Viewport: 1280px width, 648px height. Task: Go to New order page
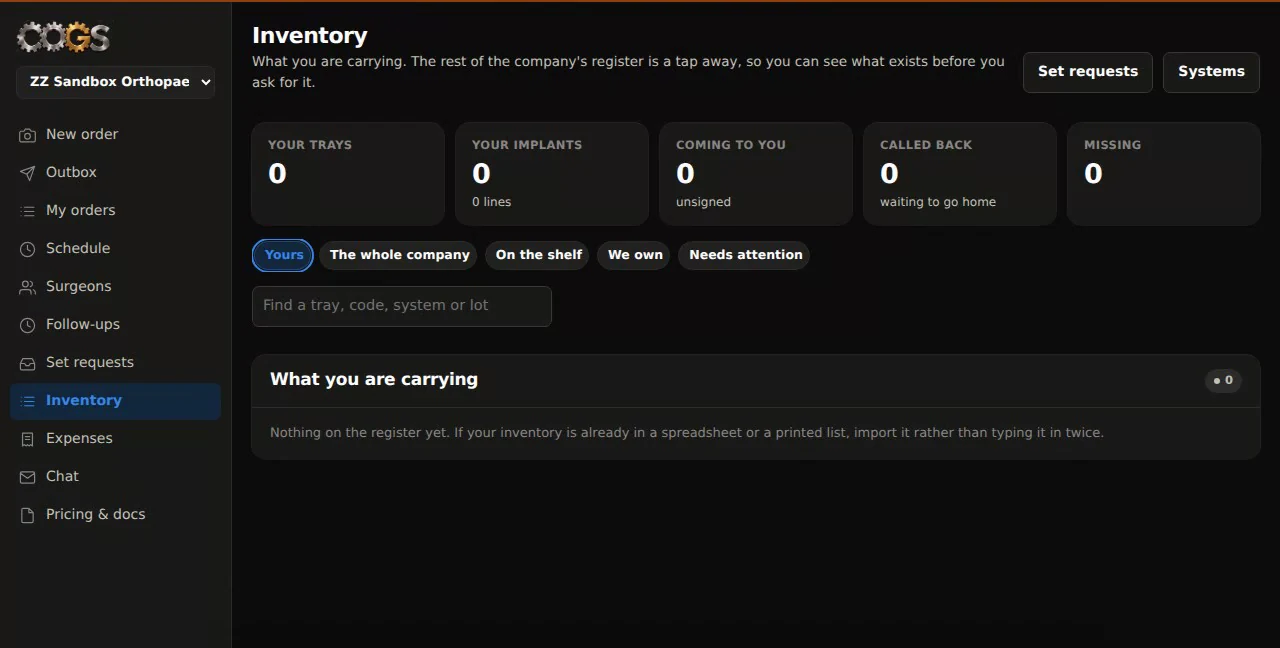(116, 135)
